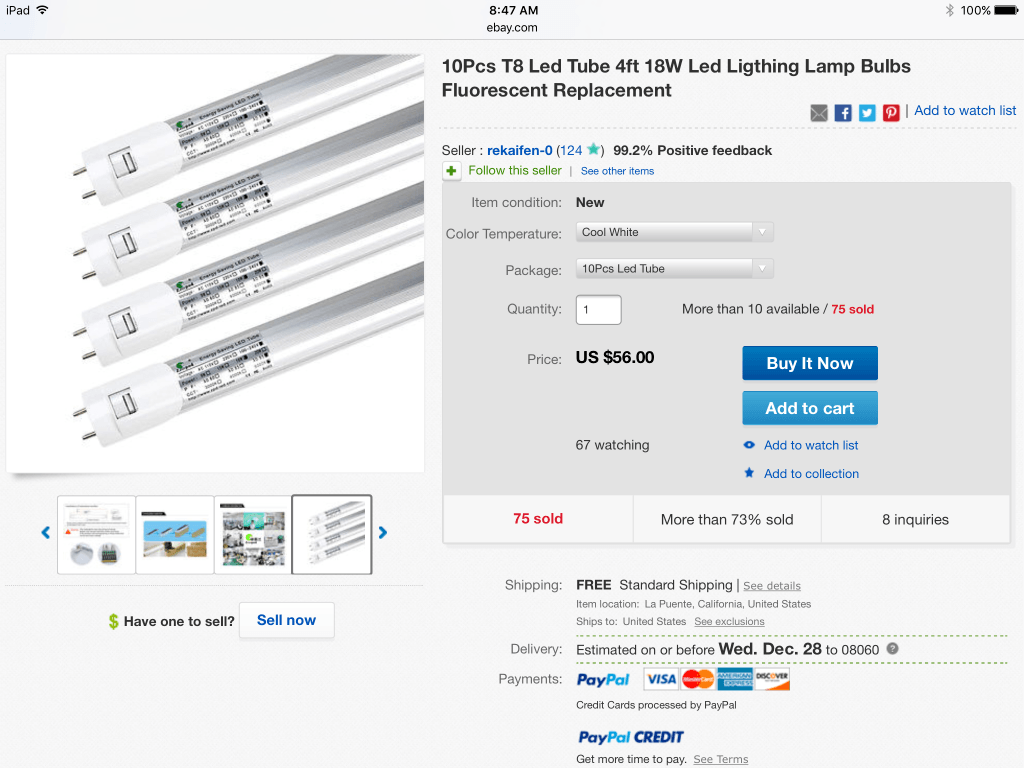Click the Quantity input field
This screenshot has height=768, width=1024.
[598, 310]
